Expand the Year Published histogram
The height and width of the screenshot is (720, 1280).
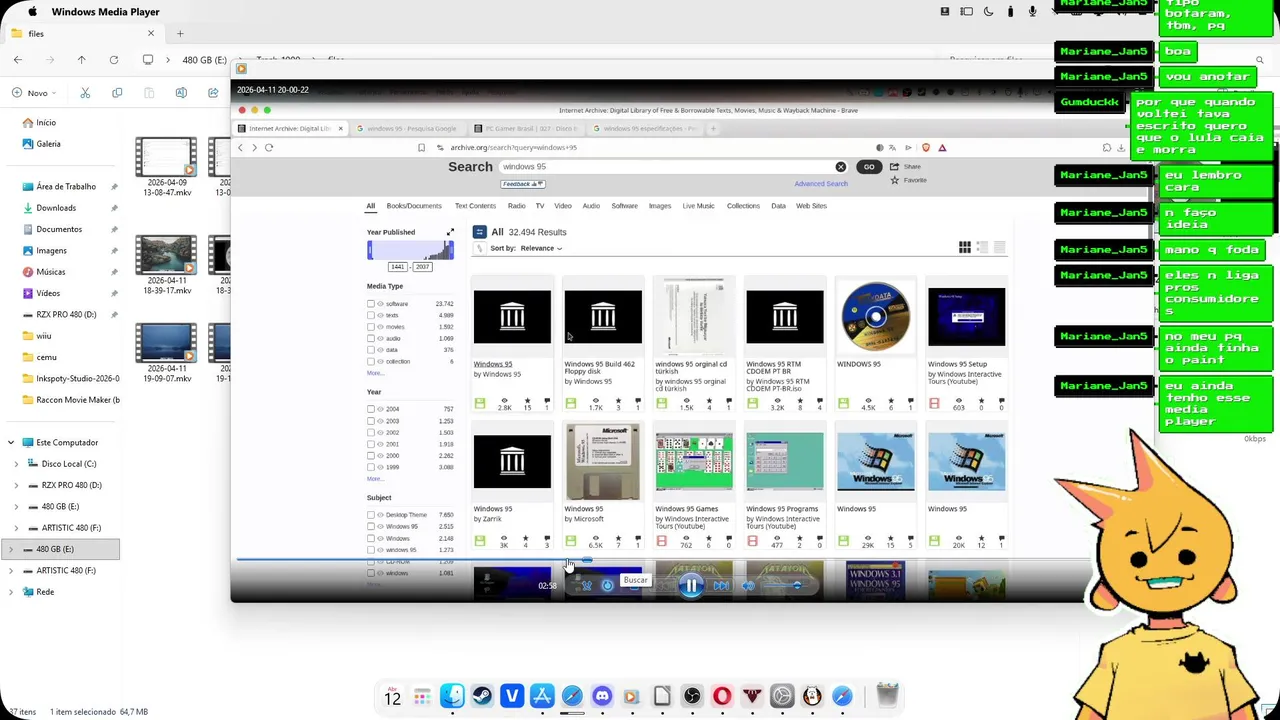[450, 232]
